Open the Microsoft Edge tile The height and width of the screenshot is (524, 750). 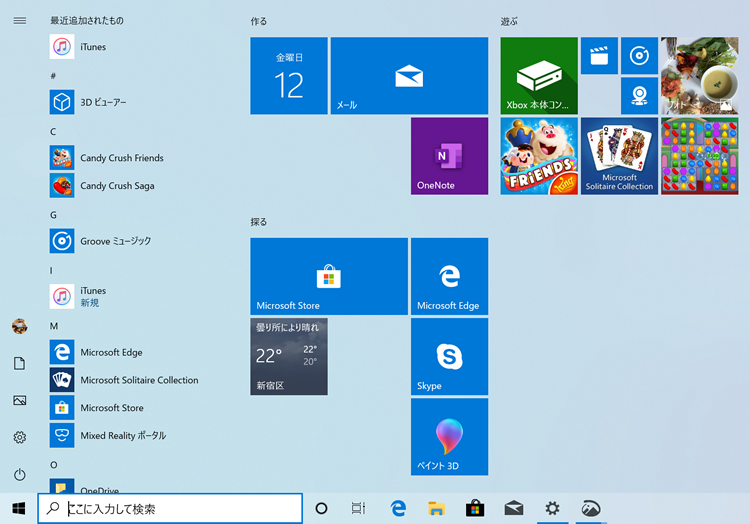[x=450, y=276]
